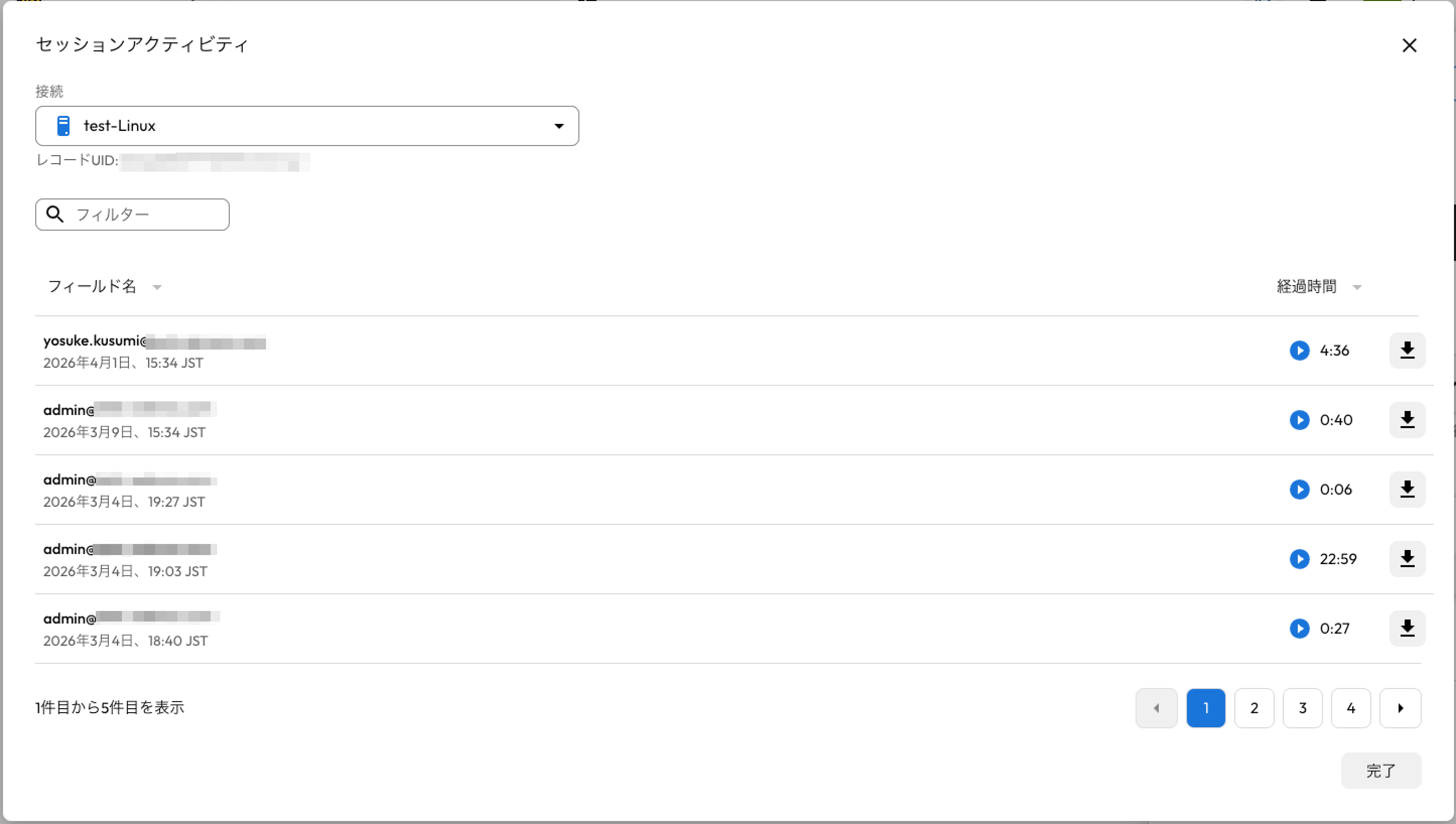Go to page 3
This screenshot has width=1456, height=824.
pyautogui.click(x=1302, y=708)
